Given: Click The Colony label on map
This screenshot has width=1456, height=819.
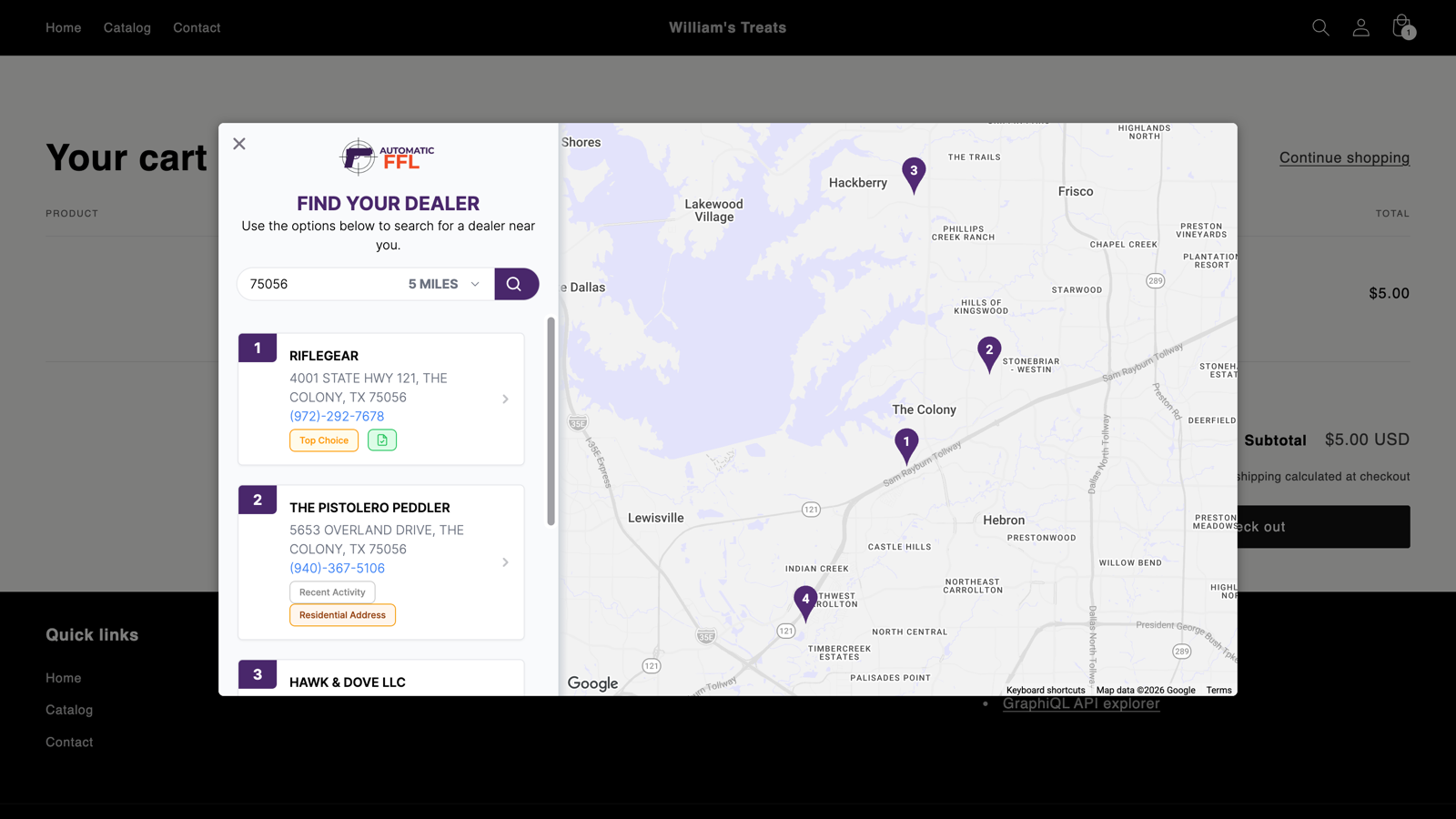Looking at the screenshot, I should click(924, 409).
